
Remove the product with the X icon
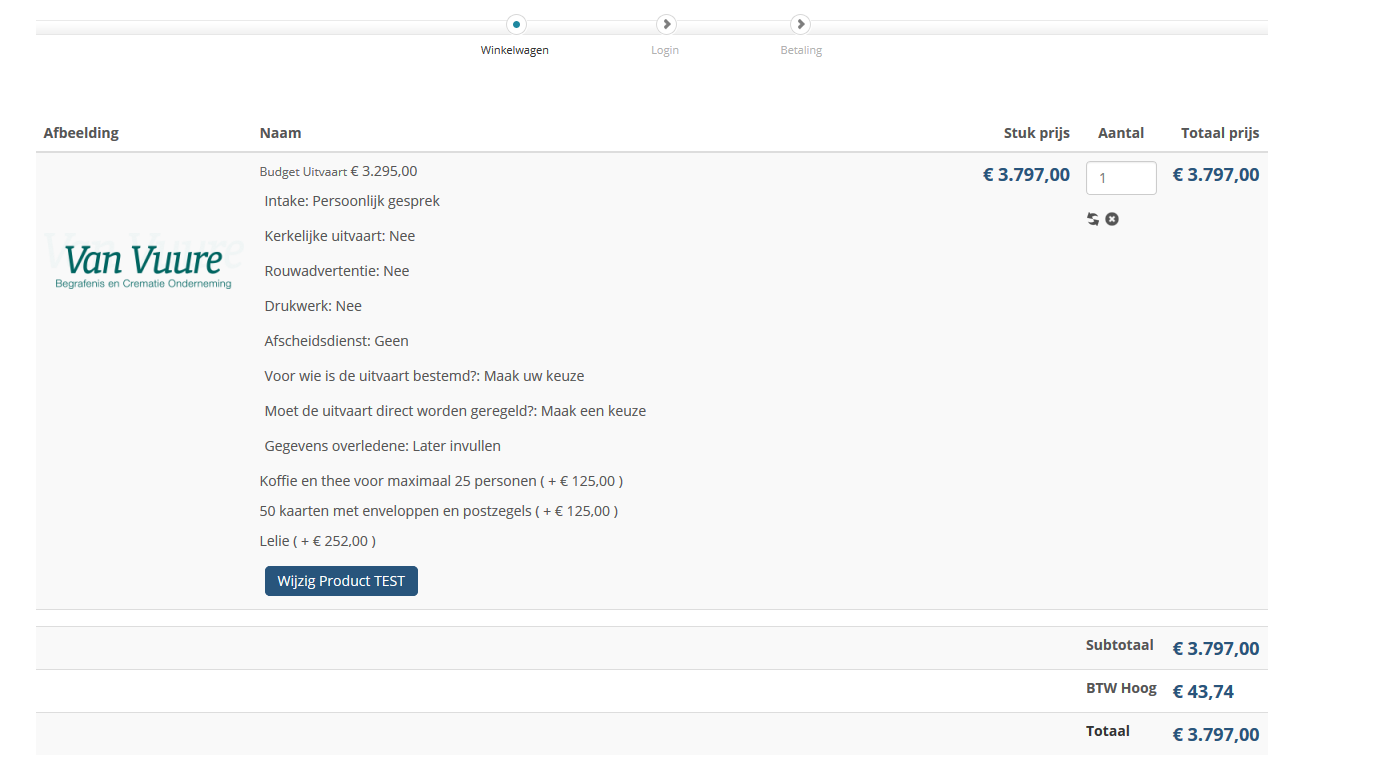click(x=1112, y=219)
